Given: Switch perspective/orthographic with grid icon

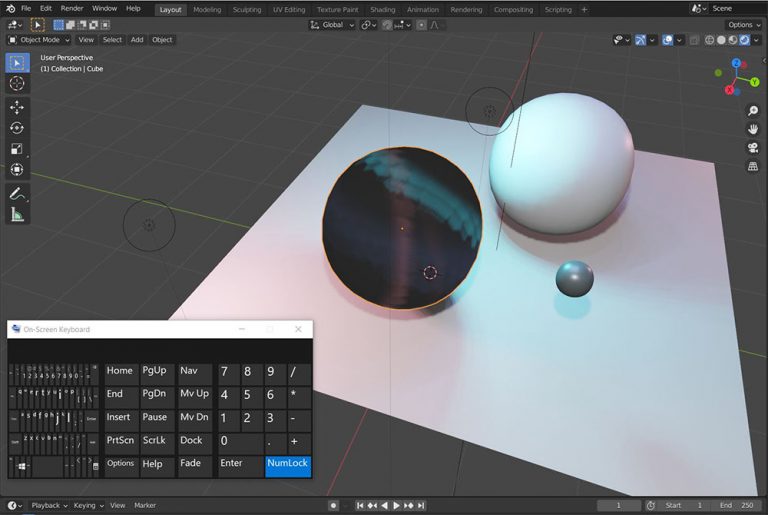Looking at the screenshot, I should click(753, 167).
